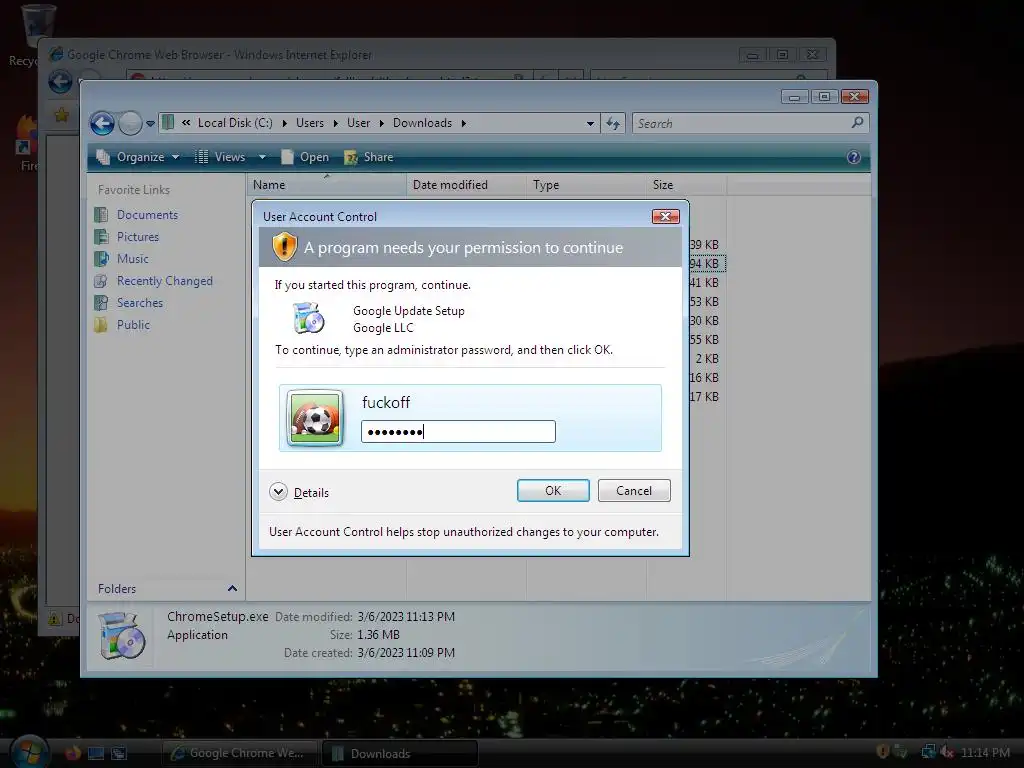Launch Firefox from quick launch bar
Image resolution: width=1024 pixels, height=768 pixels.
(x=72, y=753)
